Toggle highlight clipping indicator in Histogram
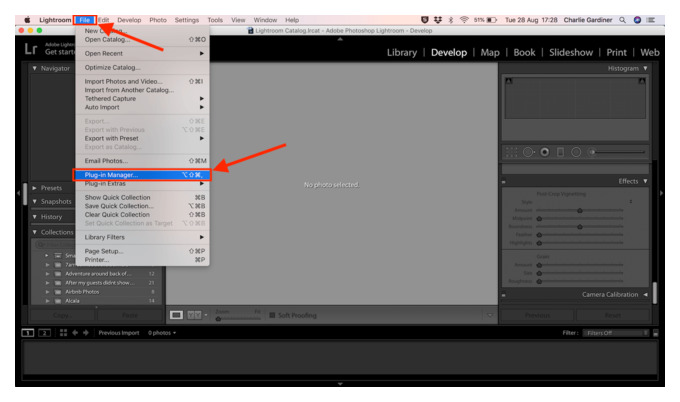680x402 pixels. pos(642,81)
